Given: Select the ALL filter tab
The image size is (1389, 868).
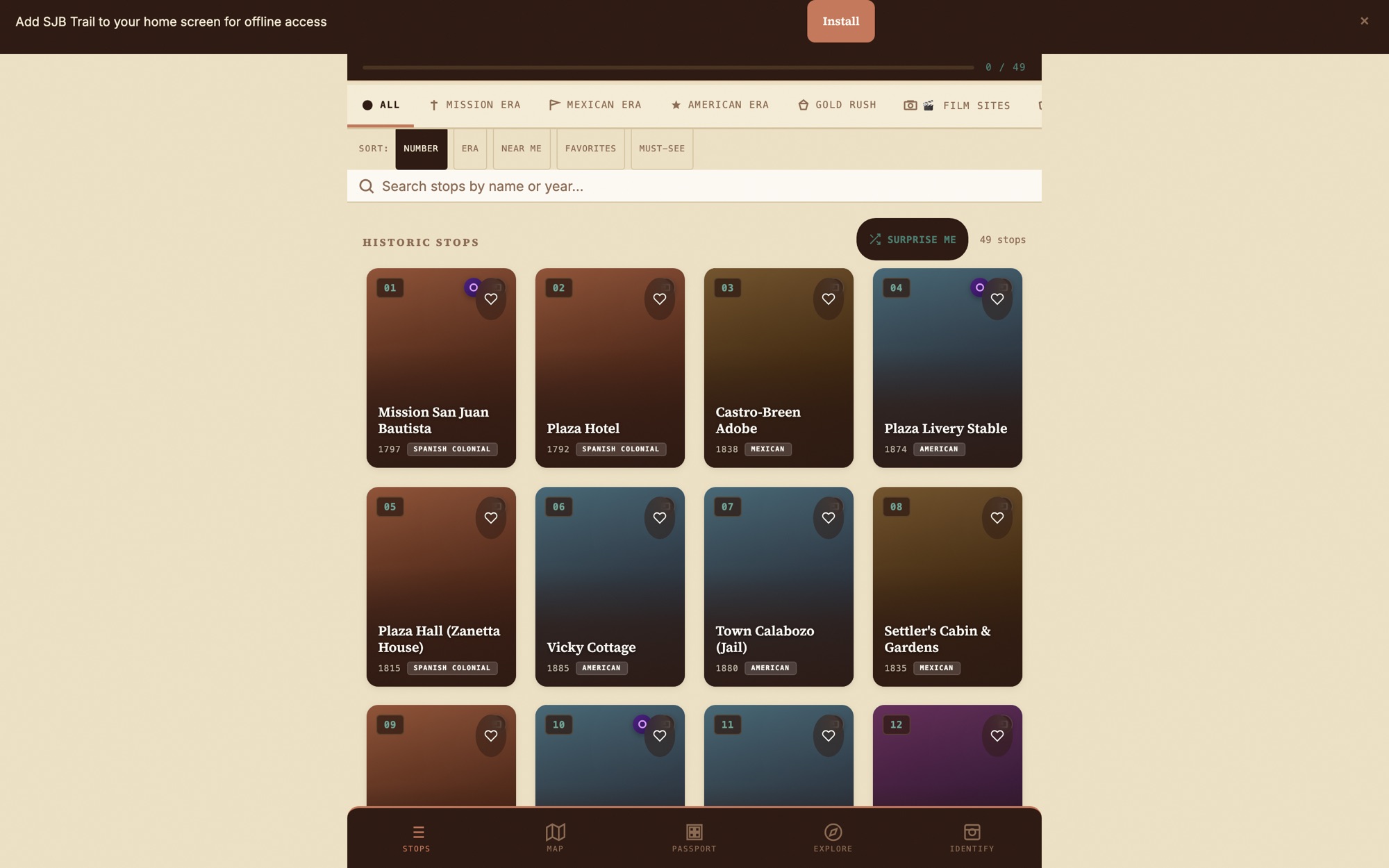Looking at the screenshot, I should pyautogui.click(x=381, y=105).
